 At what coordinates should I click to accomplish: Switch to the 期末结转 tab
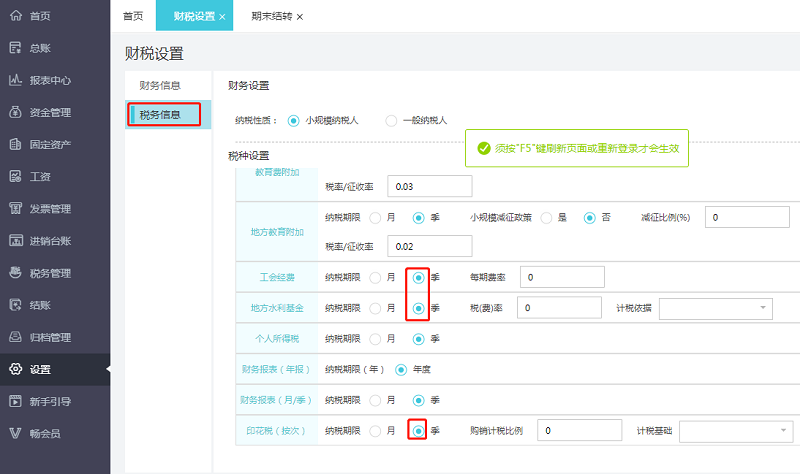tap(271, 16)
